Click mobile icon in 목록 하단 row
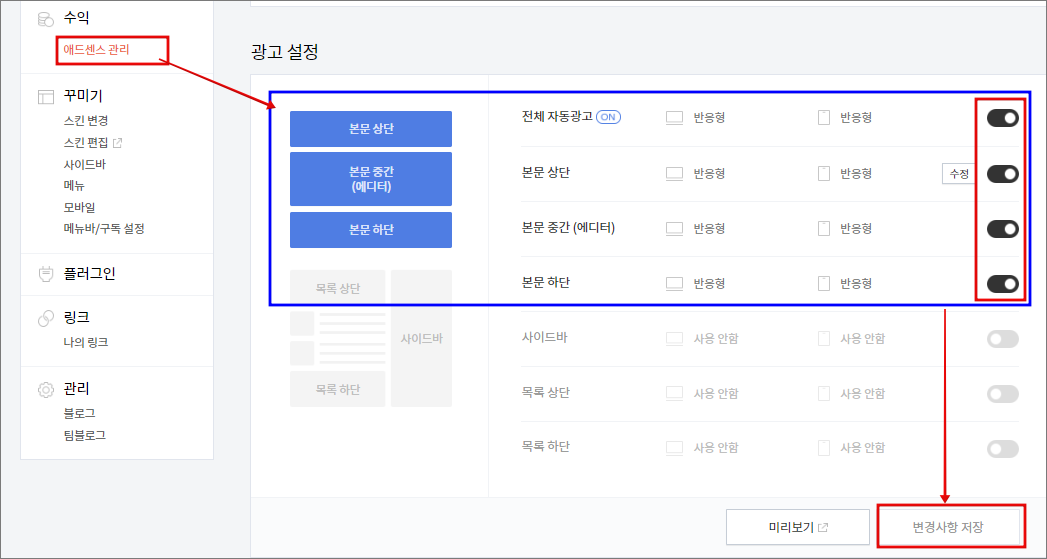1047x559 pixels. (x=824, y=448)
